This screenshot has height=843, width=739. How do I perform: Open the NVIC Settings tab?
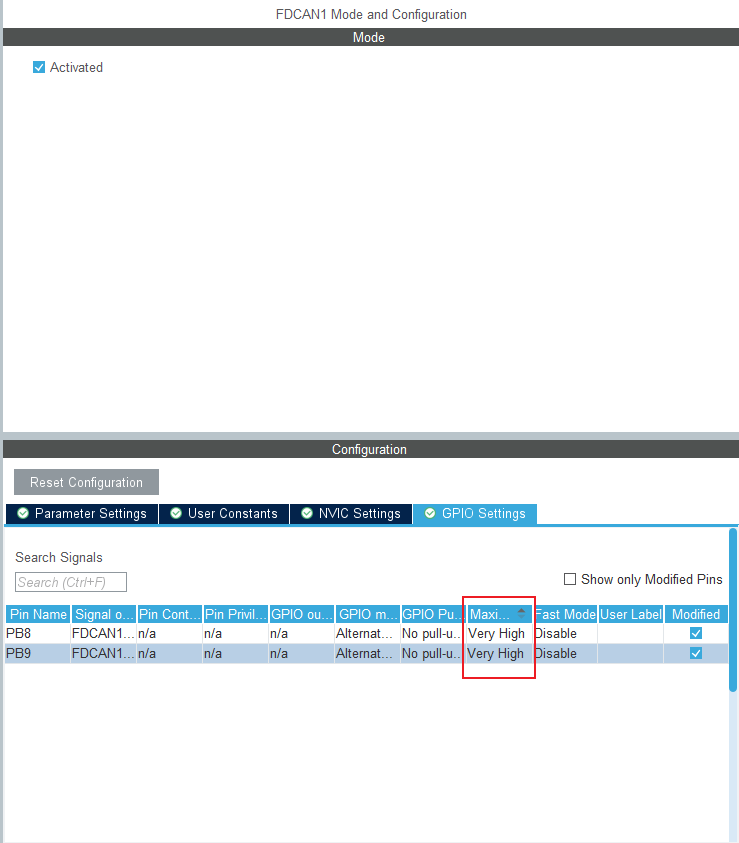tap(351, 513)
